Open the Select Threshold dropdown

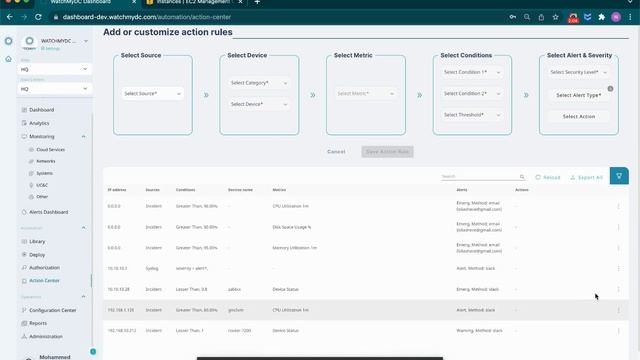pos(472,115)
